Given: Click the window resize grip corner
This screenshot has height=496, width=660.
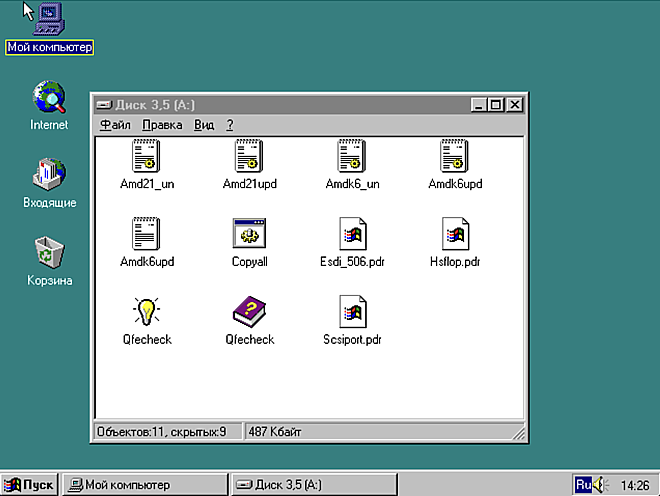Looking at the screenshot, I should [x=519, y=433].
